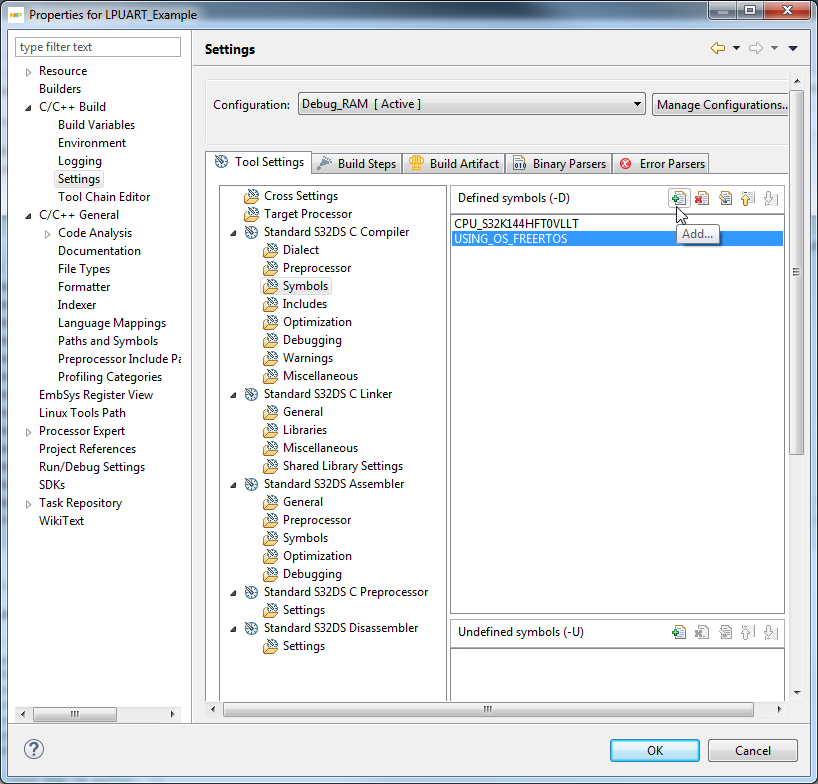
Task: Collapse Standard S32DS C Preprocessor node
Action: (233, 593)
